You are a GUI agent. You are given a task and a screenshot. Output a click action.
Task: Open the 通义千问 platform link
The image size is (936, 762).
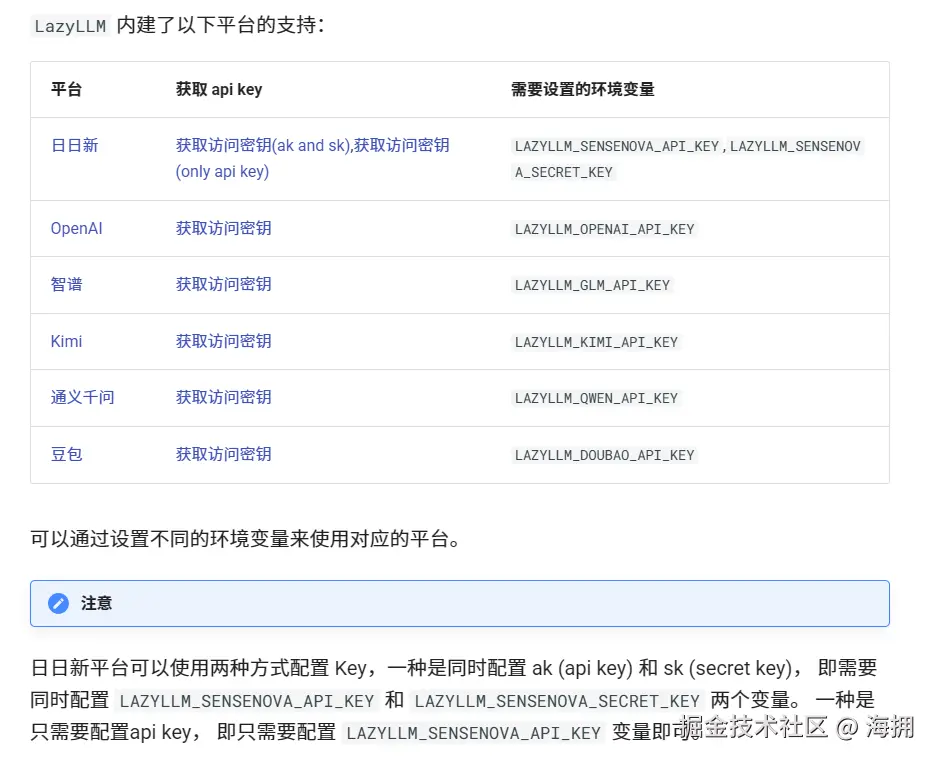82,397
